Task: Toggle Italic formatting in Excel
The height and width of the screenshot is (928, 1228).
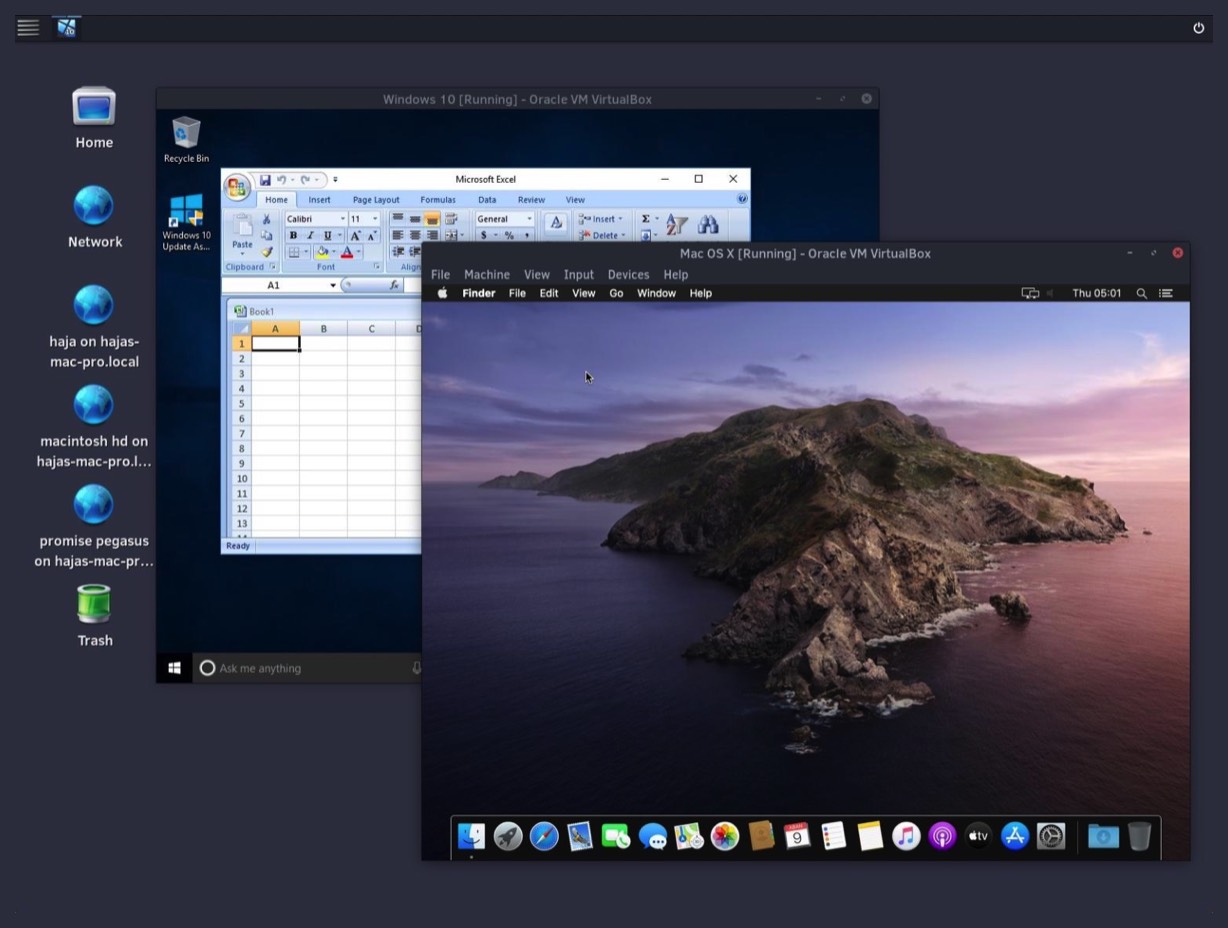Action: (x=310, y=236)
